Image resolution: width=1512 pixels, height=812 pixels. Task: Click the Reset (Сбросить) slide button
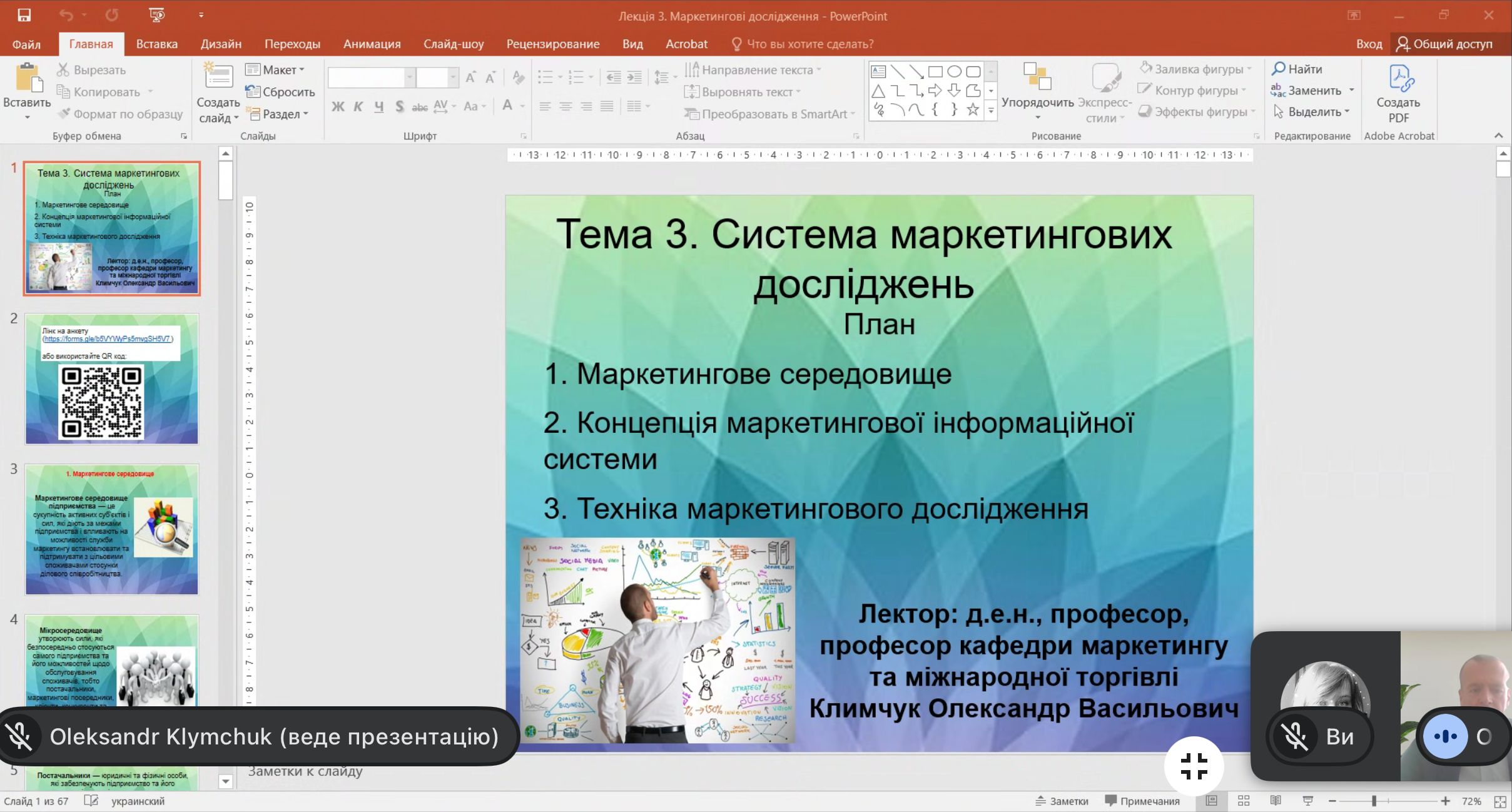click(280, 92)
